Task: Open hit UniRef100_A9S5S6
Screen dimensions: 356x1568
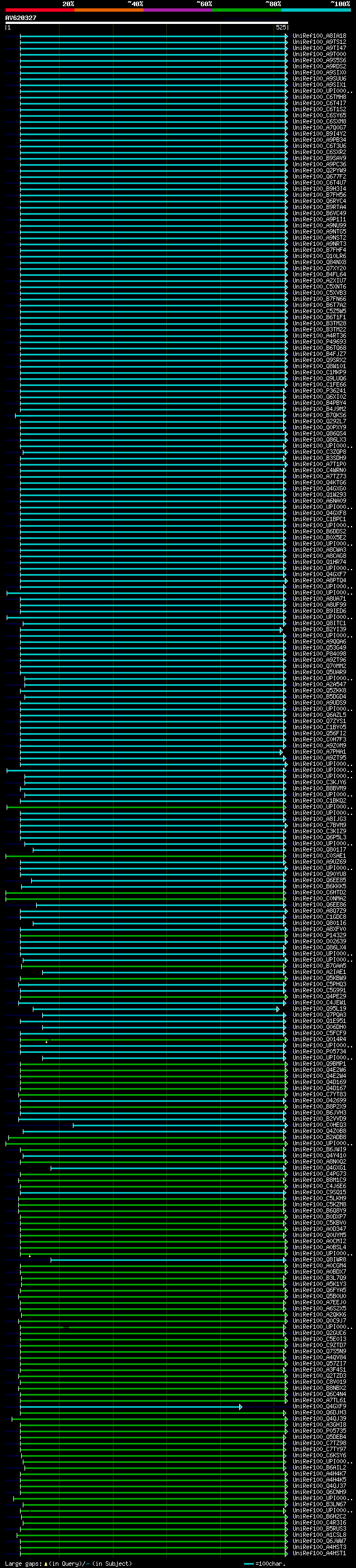Action: coord(319,60)
